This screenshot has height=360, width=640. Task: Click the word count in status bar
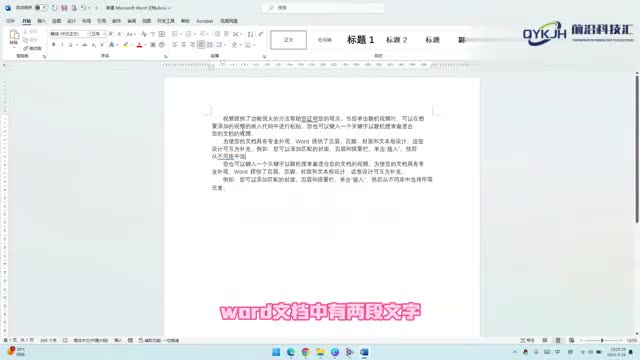click(x=48, y=340)
